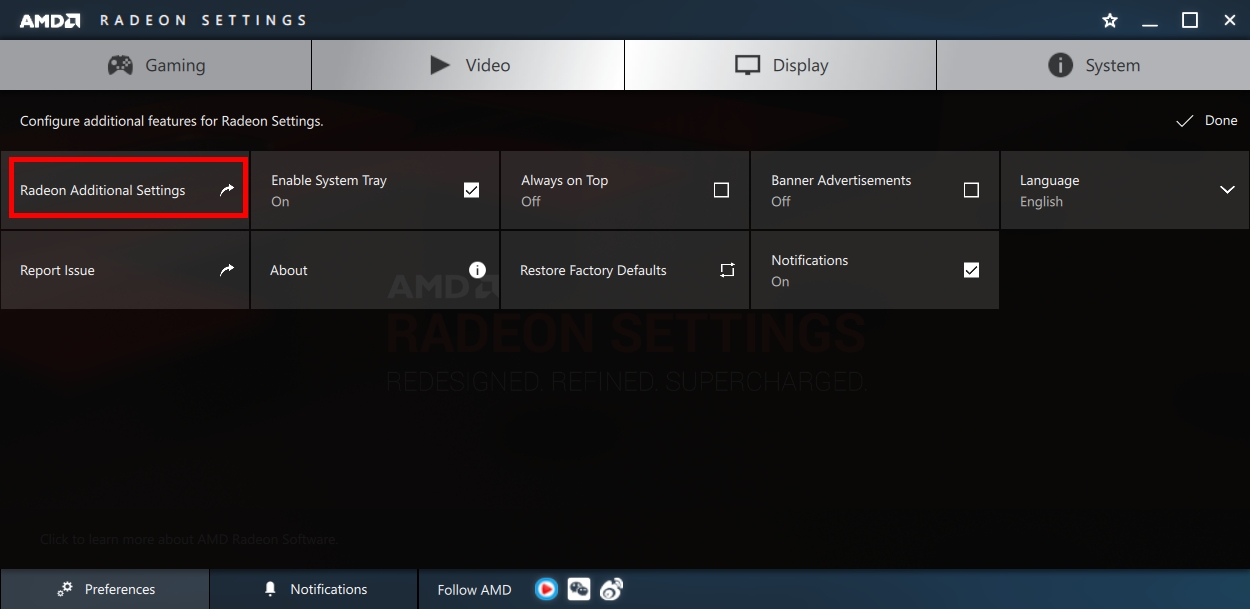Screen dimensions: 1250x609
Task: Click the blue video play social icon
Action: click(x=546, y=589)
